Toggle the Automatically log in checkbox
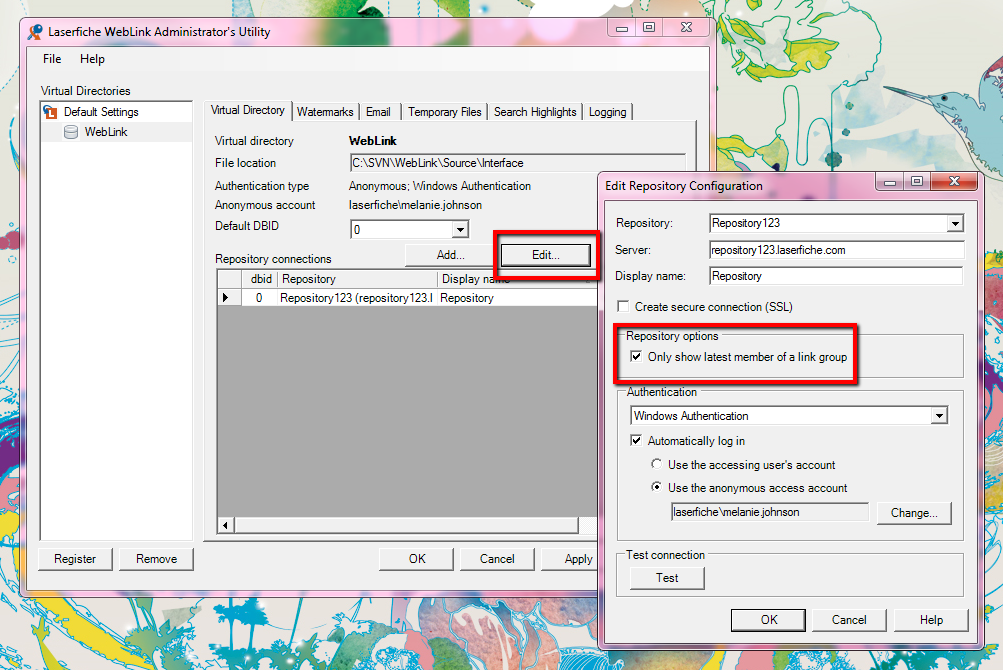Screen dimensions: 1003x670 [x=636, y=440]
